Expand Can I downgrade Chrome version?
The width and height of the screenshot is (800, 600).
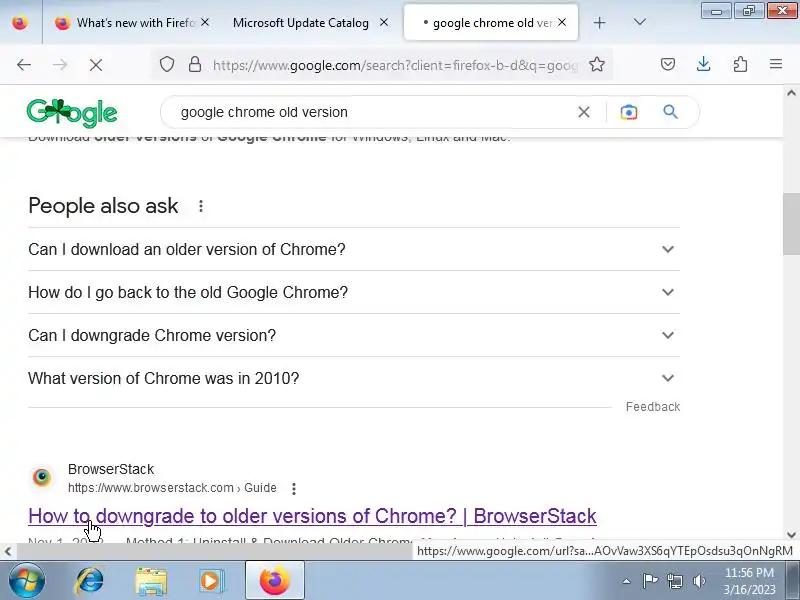click(x=354, y=335)
